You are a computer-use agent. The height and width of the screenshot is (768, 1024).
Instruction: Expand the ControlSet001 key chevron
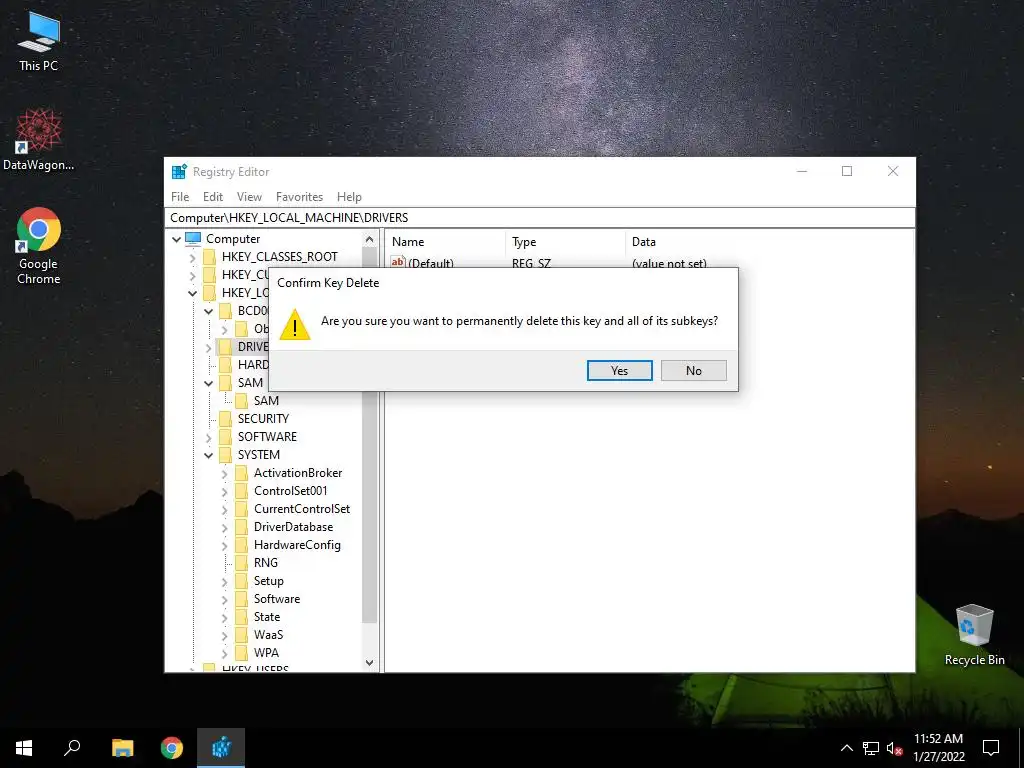tap(225, 491)
